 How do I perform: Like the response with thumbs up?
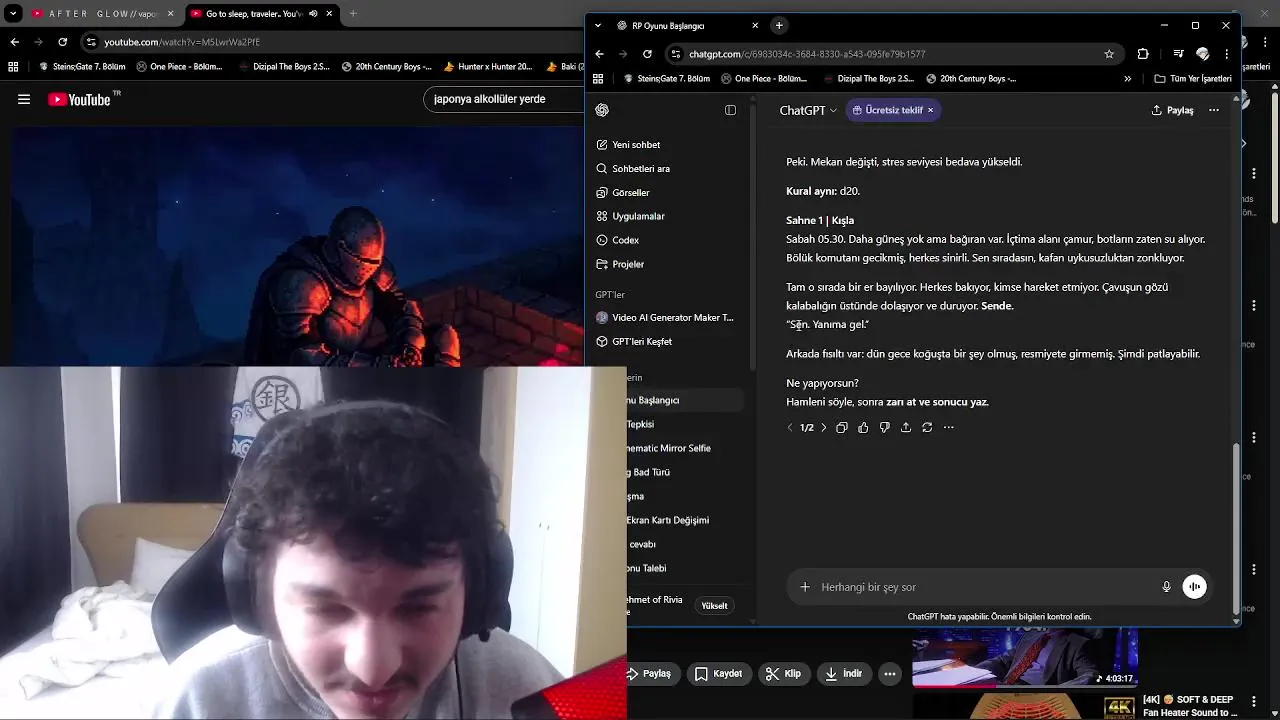pos(863,428)
